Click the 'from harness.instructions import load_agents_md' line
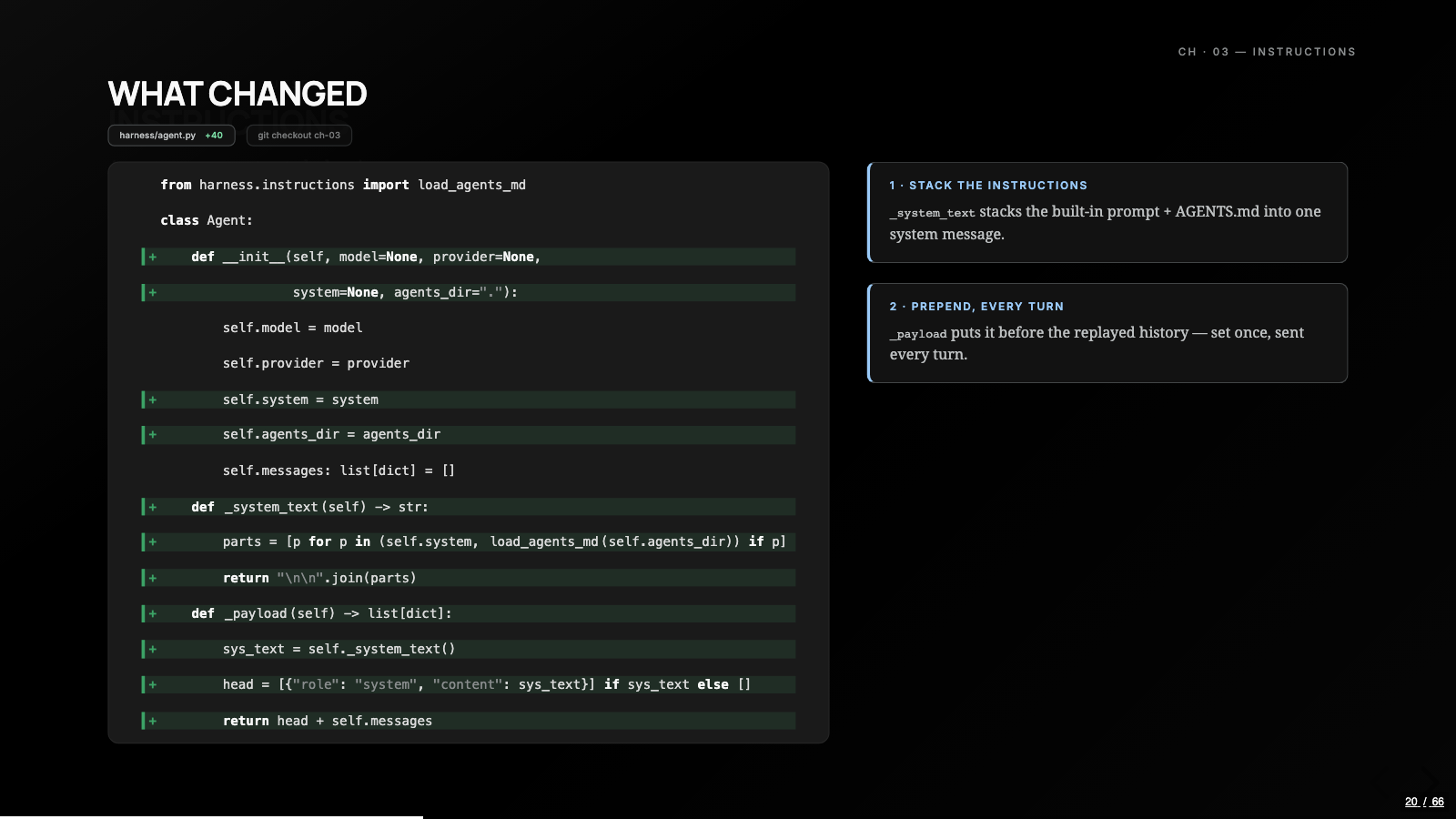 coord(343,185)
